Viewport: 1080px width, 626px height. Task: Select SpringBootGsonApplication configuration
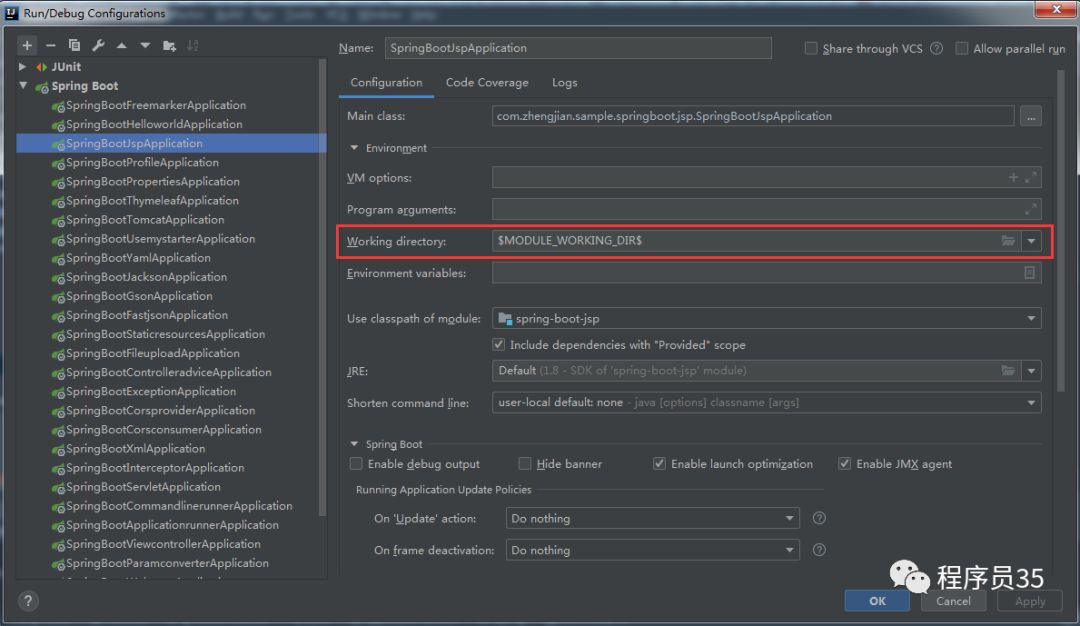[139, 296]
